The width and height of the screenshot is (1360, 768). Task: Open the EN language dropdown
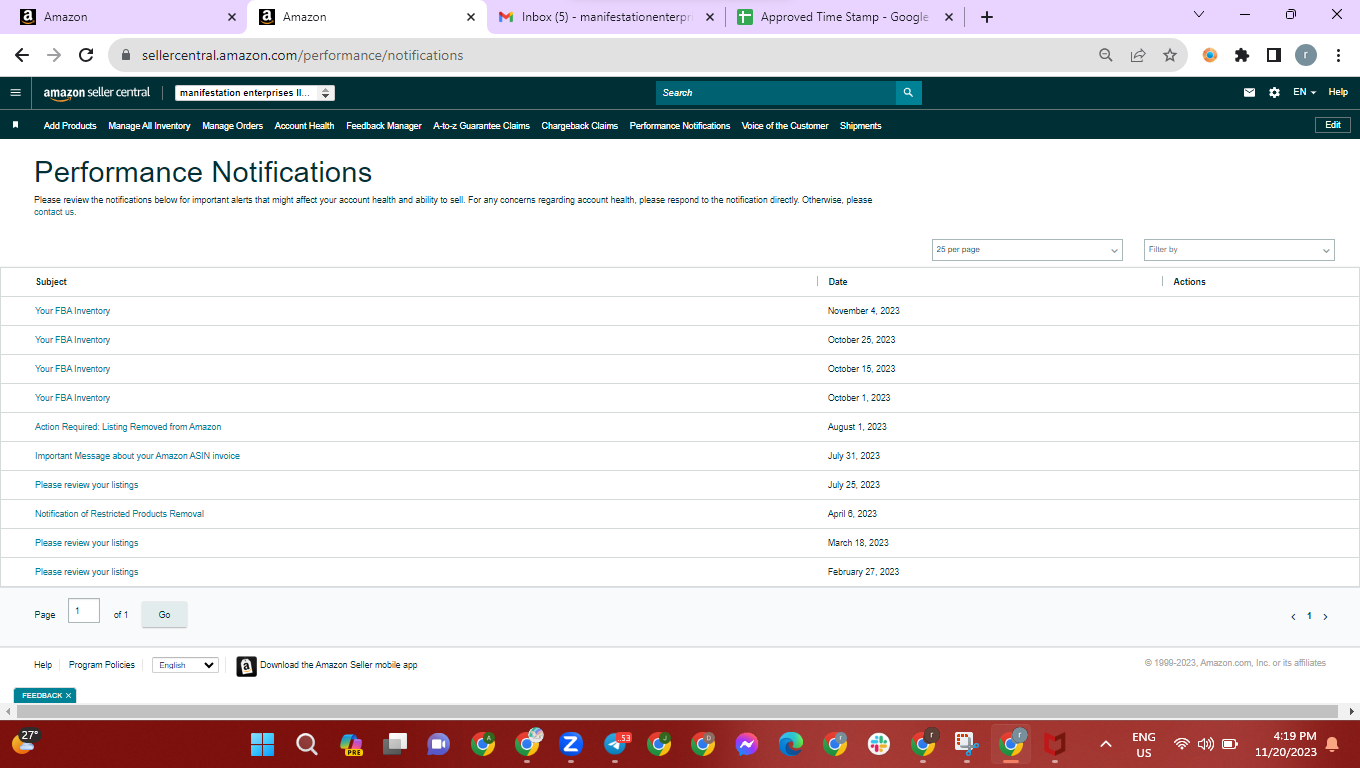click(1304, 93)
